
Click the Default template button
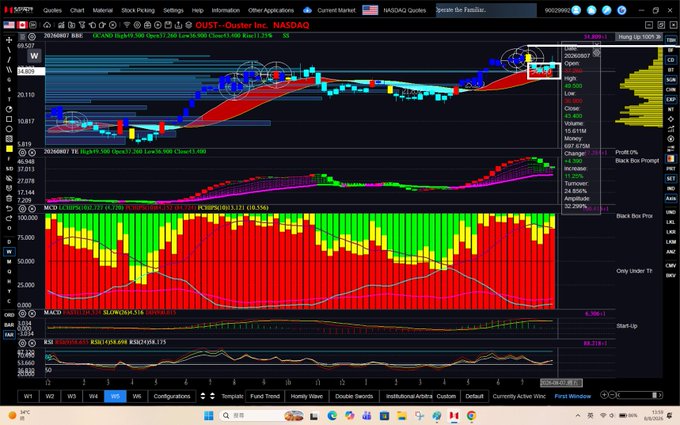[474, 396]
